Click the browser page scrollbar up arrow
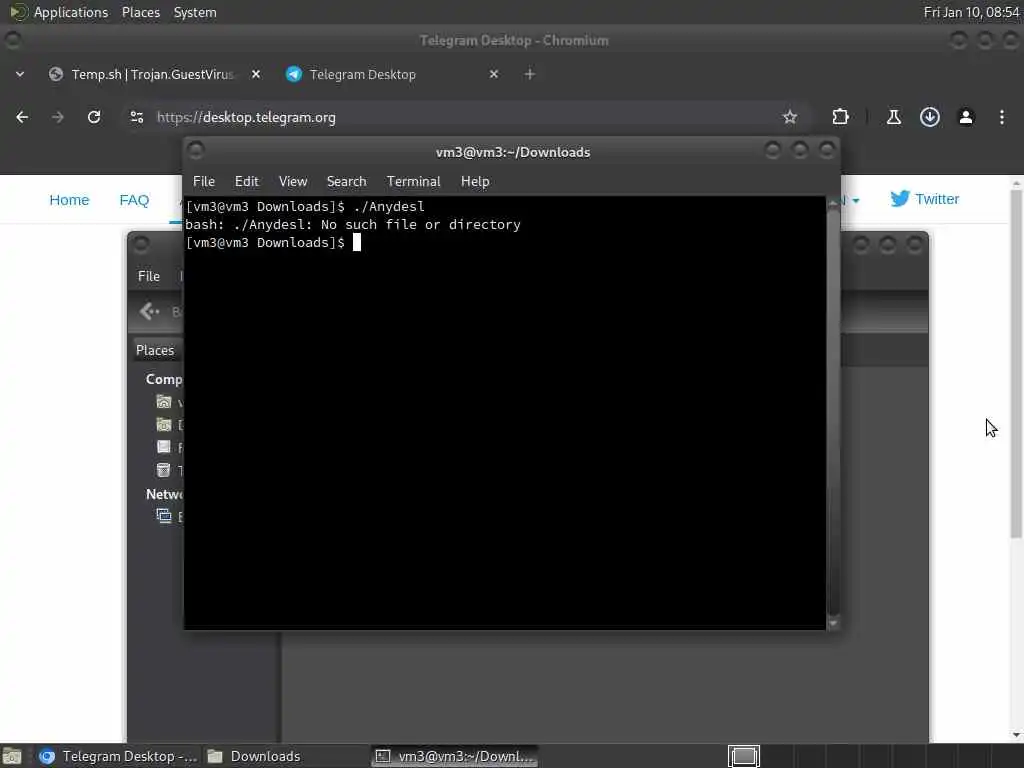This screenshot has height=768, width=1024. tap(1016, 183)
